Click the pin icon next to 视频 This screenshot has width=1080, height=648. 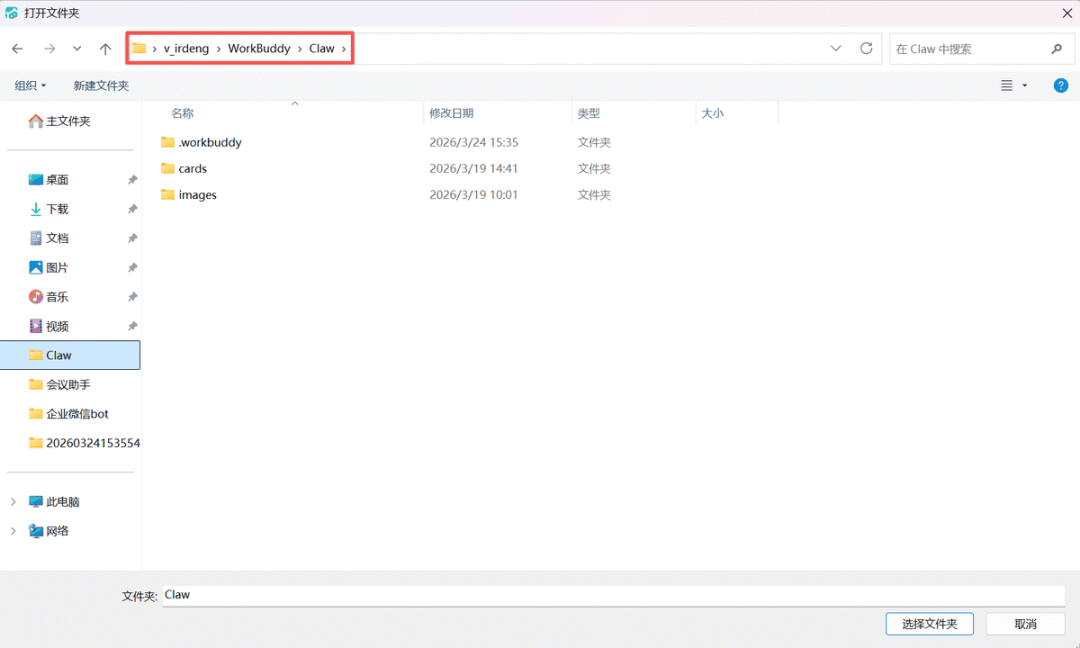132,326
